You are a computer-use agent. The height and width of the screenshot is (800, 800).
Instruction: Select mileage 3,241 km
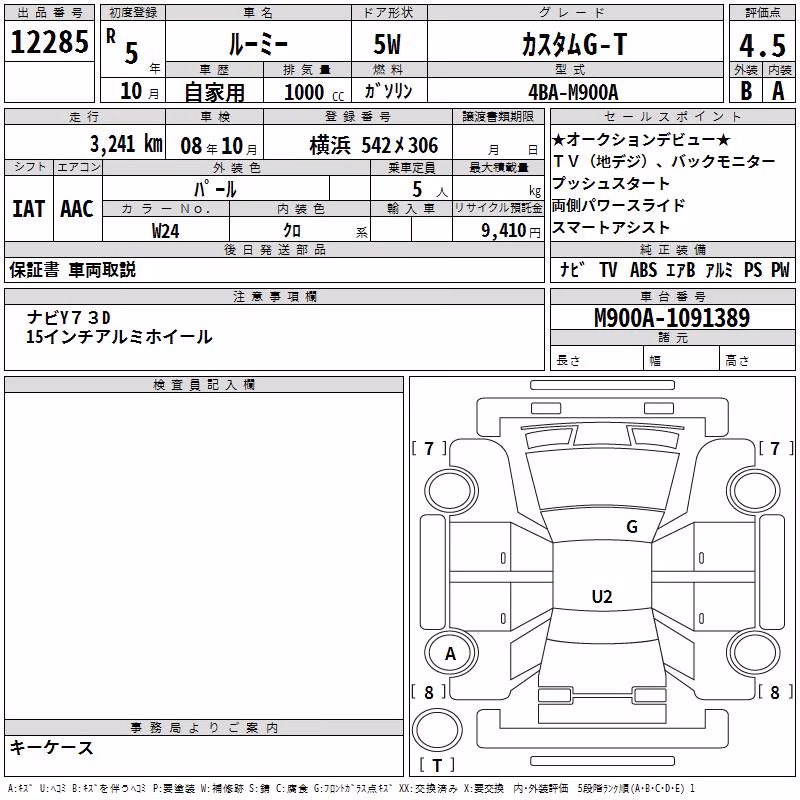point(127,144)
